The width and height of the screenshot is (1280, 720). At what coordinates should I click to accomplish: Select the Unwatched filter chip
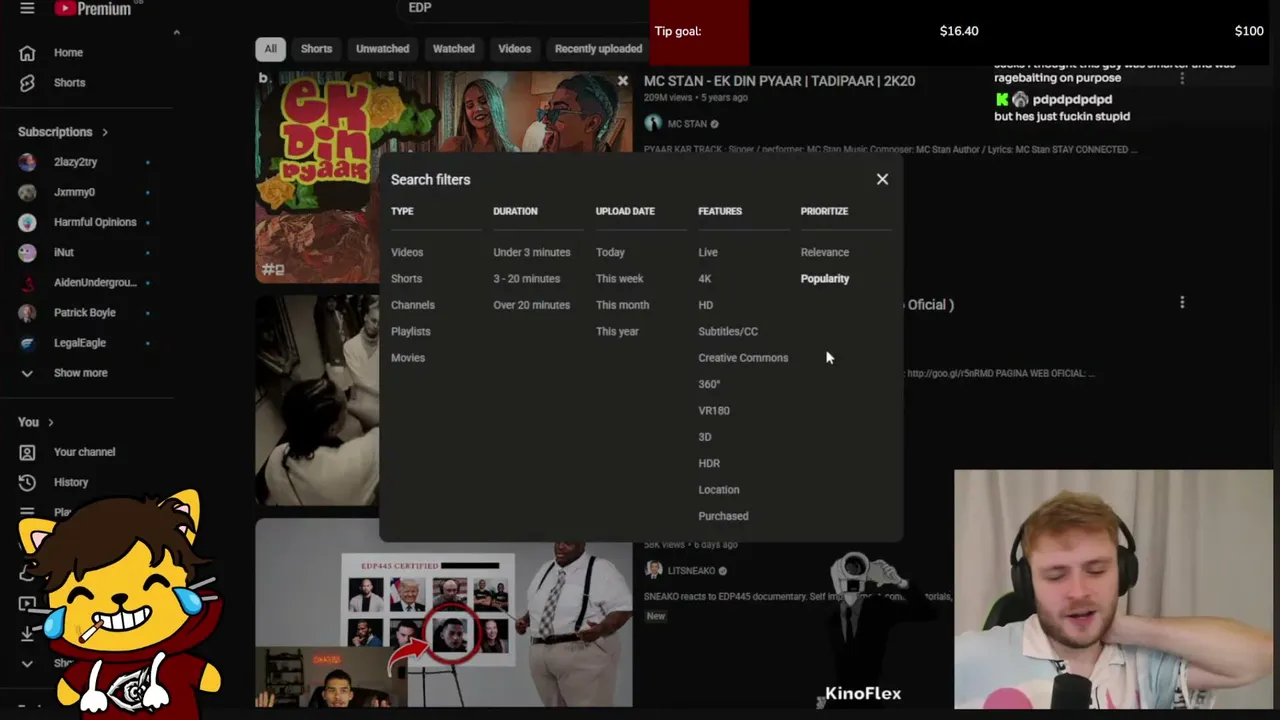pyautogui.click(x=382, y=49)
